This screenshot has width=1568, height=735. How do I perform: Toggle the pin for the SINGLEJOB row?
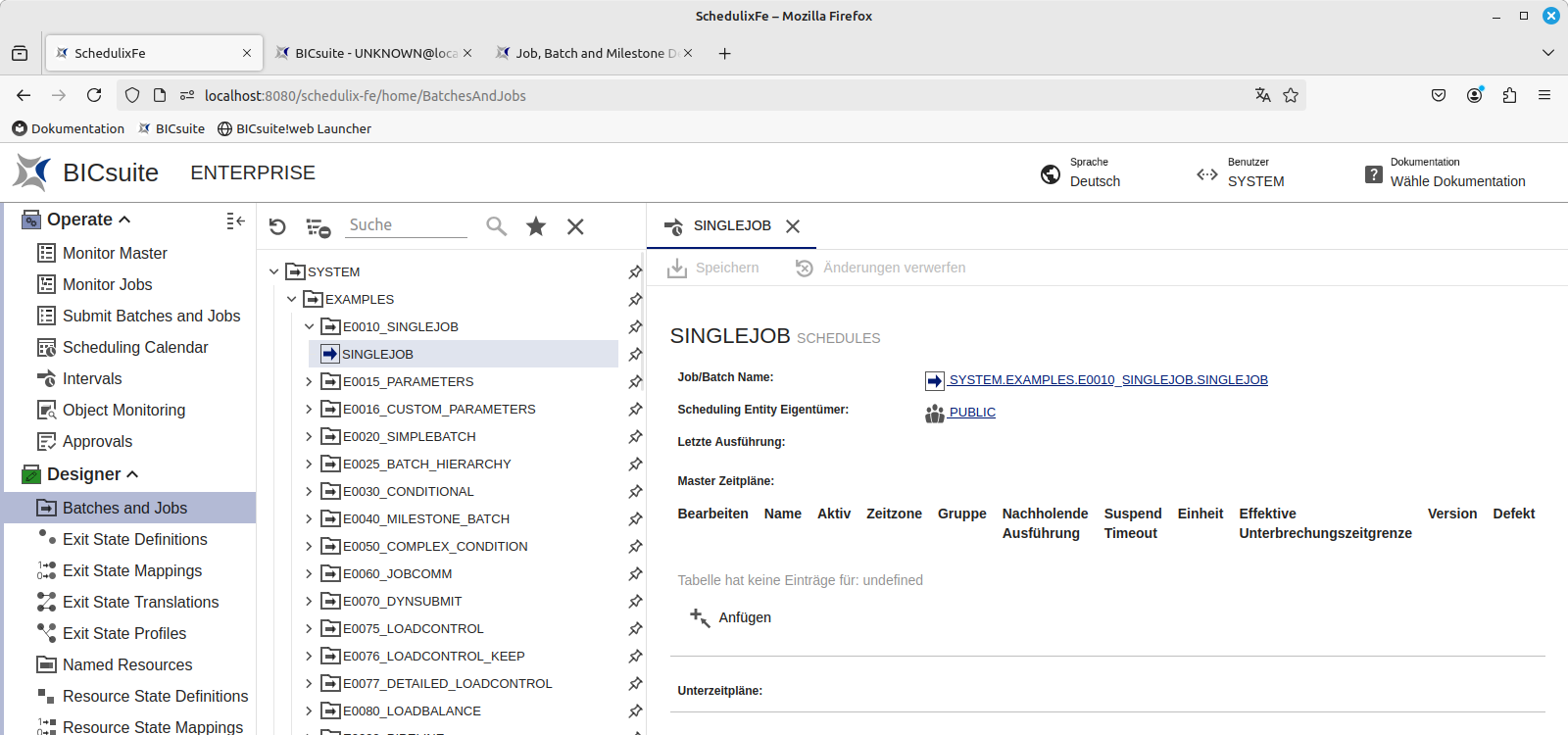tap(635, 355)
